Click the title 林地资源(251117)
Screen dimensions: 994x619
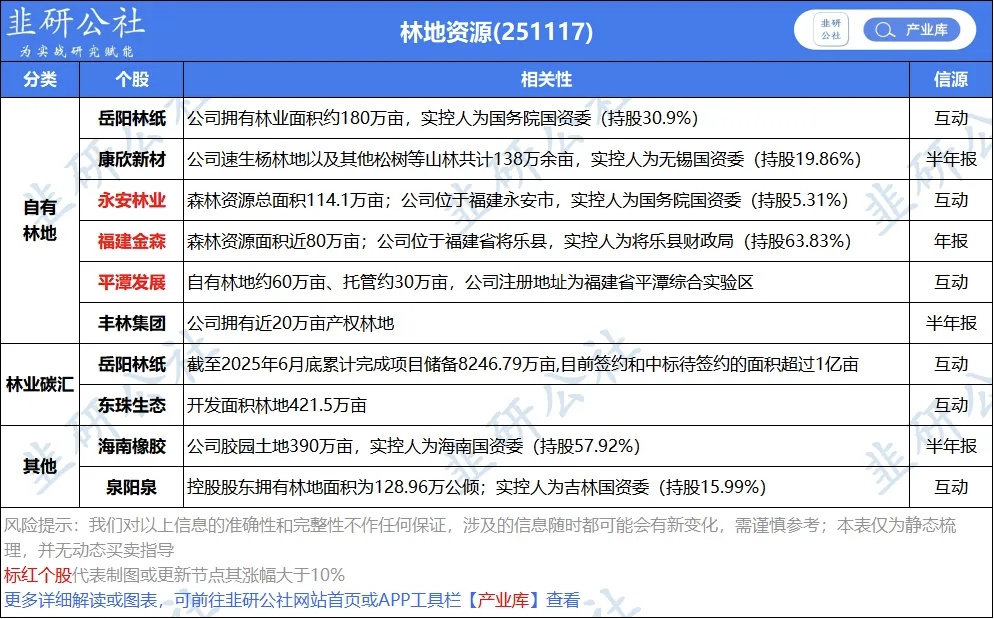point(496,32)
